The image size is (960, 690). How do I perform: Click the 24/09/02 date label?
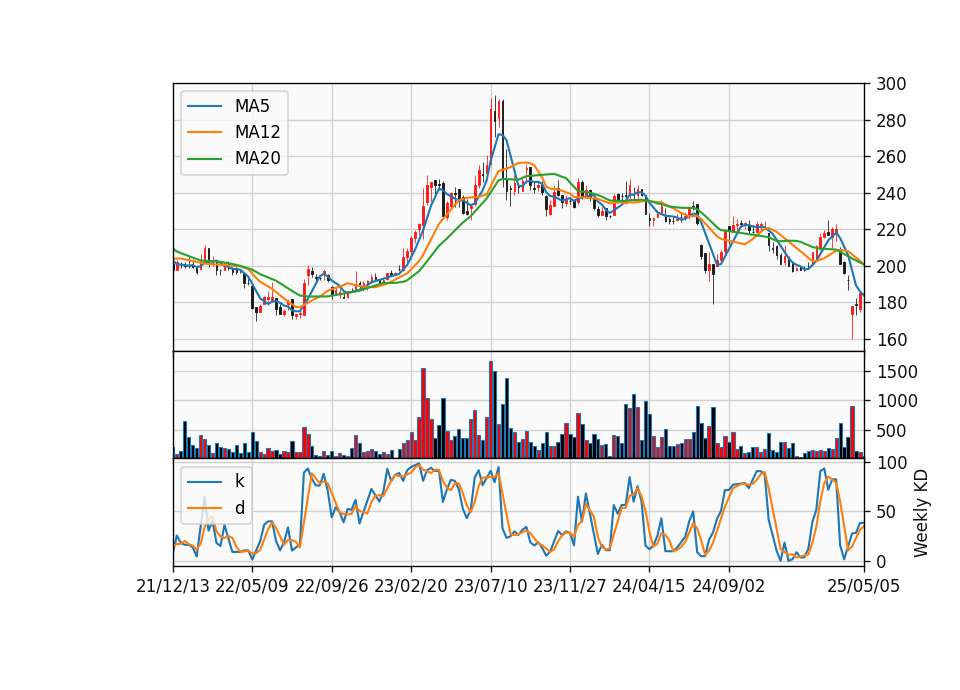pos(729,586)
